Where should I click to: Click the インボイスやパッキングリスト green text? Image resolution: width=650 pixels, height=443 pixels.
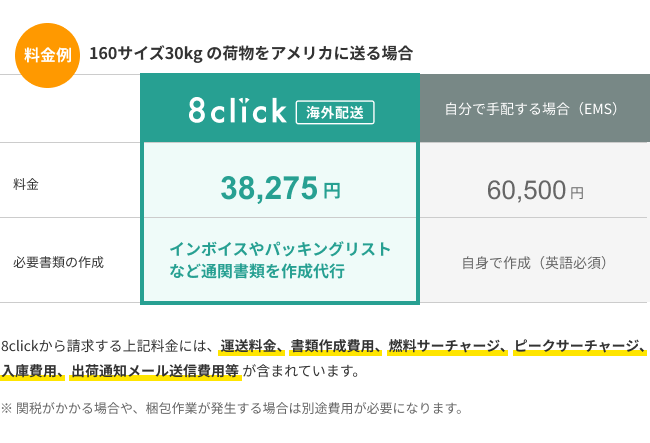pyautogui.click(x=280, y=250)
